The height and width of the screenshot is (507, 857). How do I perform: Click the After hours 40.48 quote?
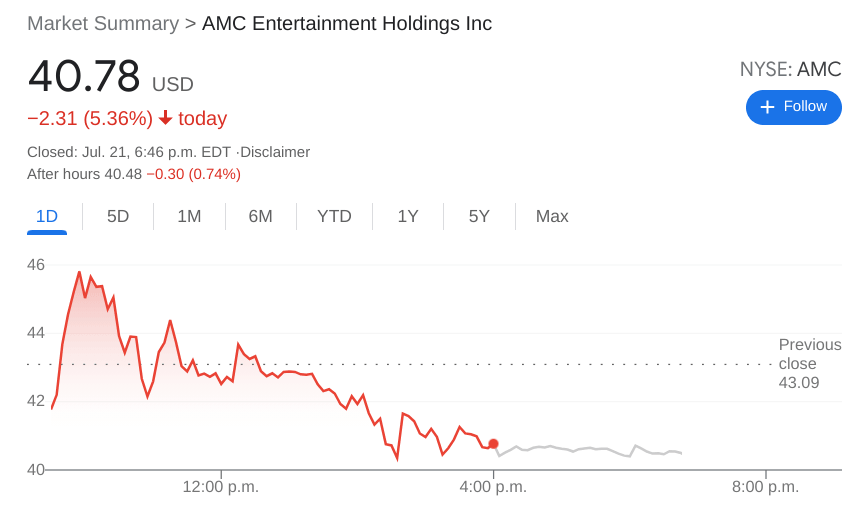(85, 174)
